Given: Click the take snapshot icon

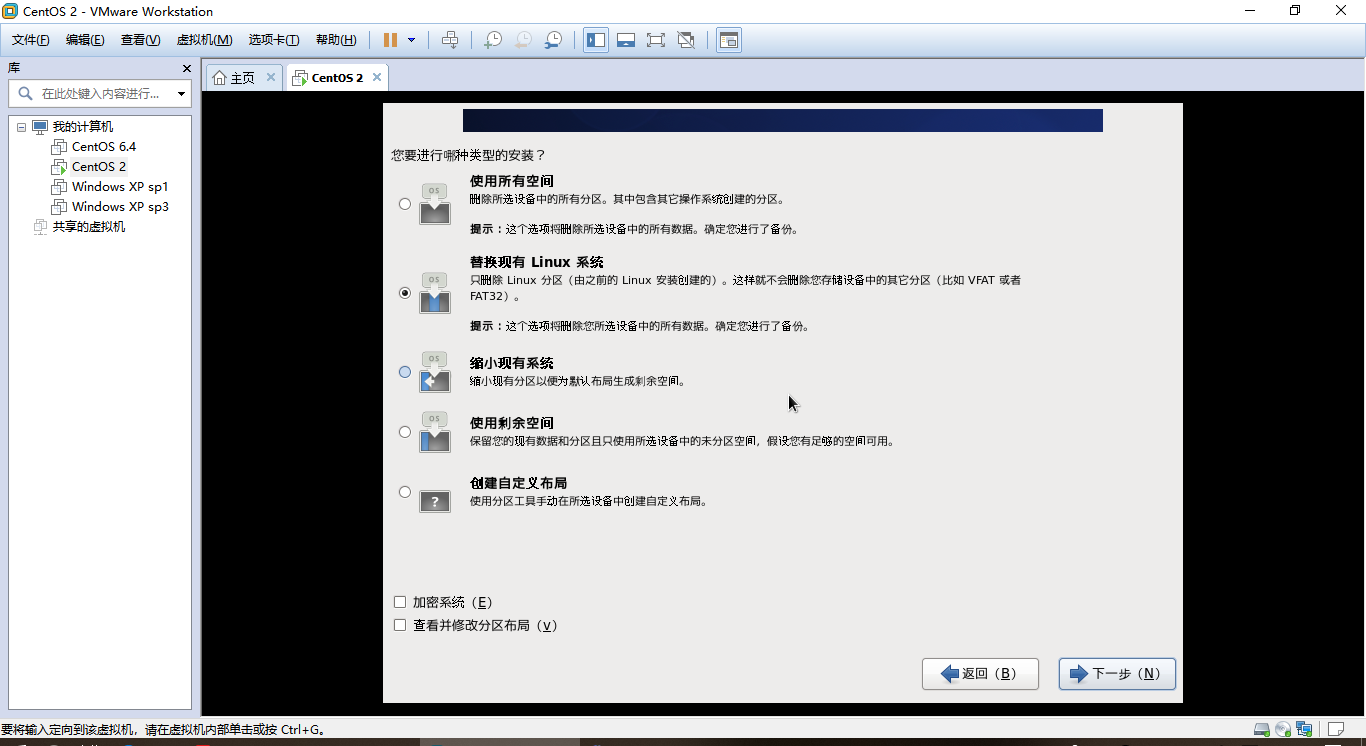Looking at the screenshot, I should tap(492, 40).
